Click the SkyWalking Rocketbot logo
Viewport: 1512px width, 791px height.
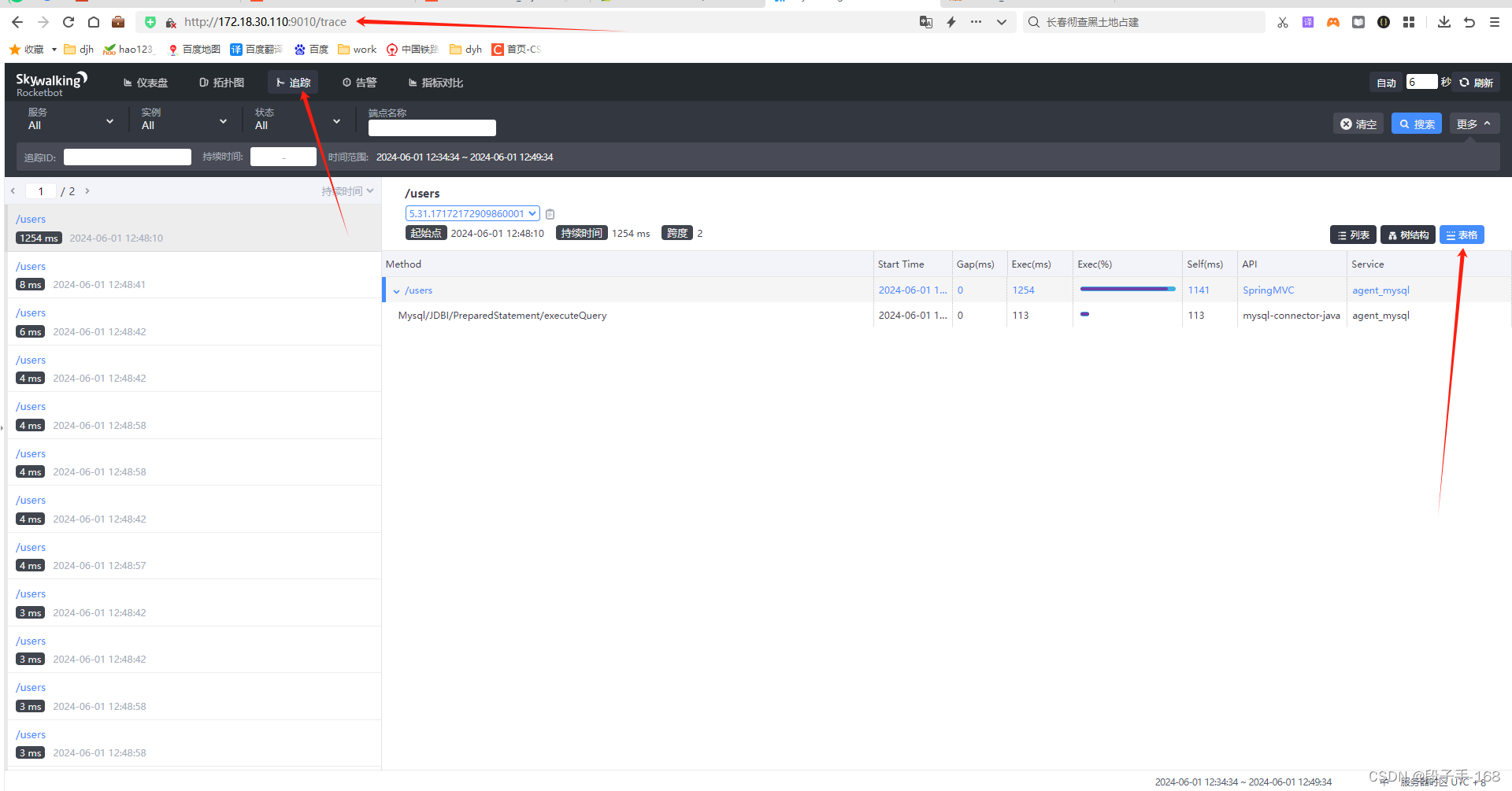[x=51, y=83]
